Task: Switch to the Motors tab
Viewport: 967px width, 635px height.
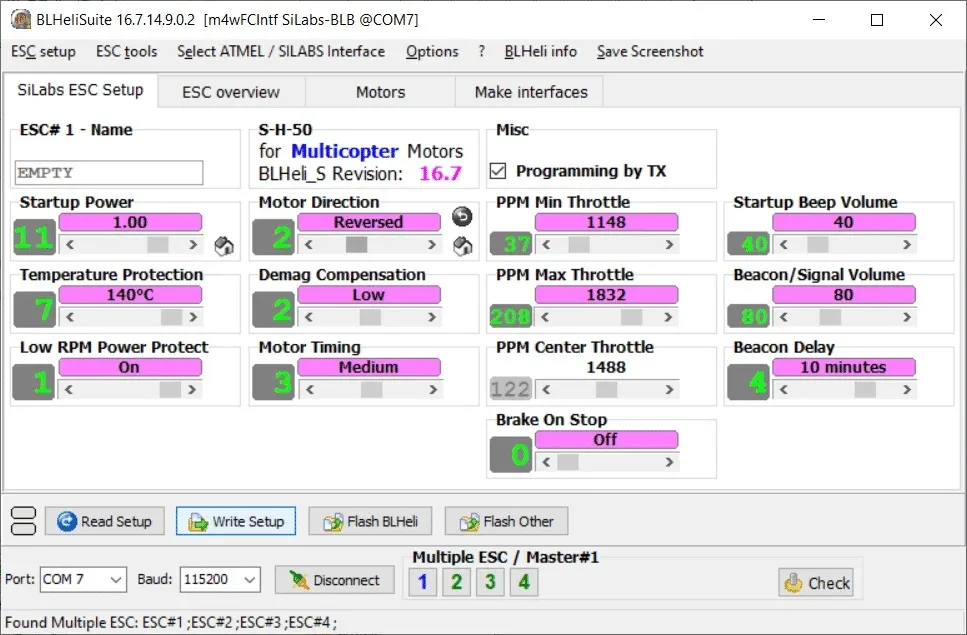Action: 380,92
